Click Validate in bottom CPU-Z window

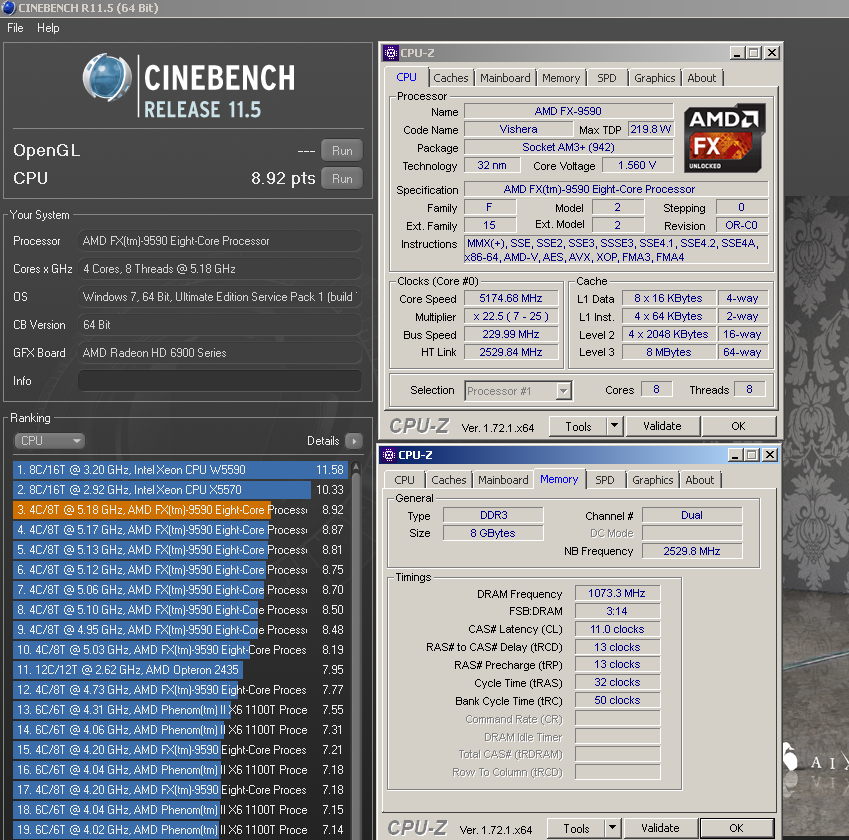coord(660,828)
